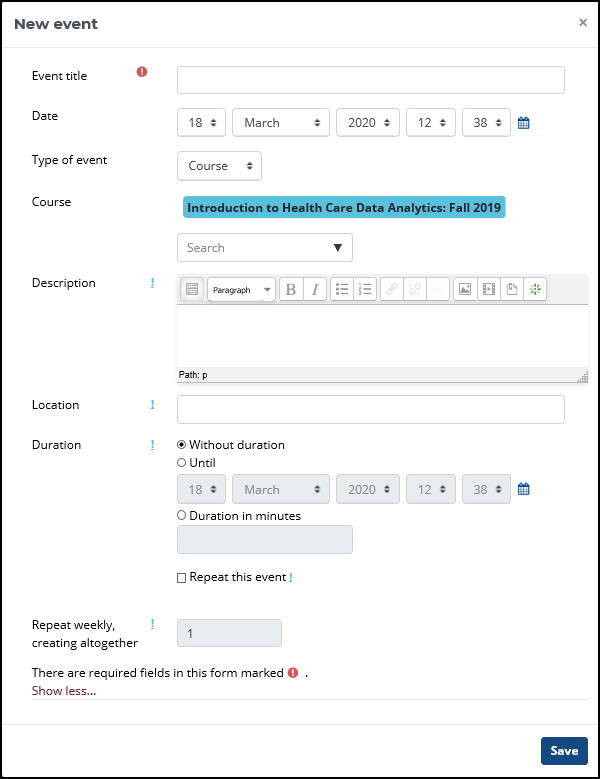The width and height of the screenshot is (600, 779).
Task: Open the date picker calendar beside Date
Action: pos(523,123)
